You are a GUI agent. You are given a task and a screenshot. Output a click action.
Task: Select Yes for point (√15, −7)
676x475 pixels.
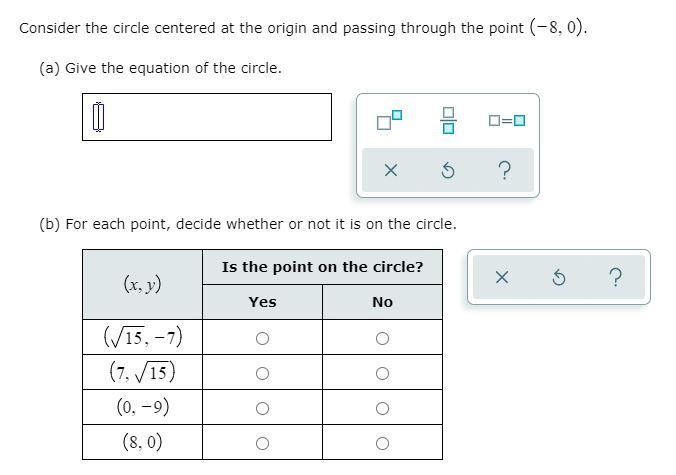(x=262, y=338)
